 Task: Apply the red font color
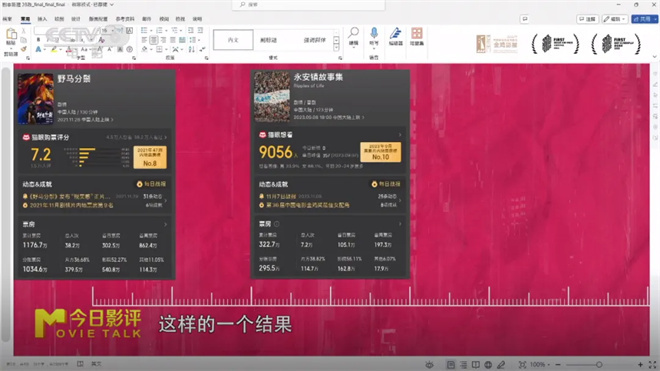click(x=69, y=50)
